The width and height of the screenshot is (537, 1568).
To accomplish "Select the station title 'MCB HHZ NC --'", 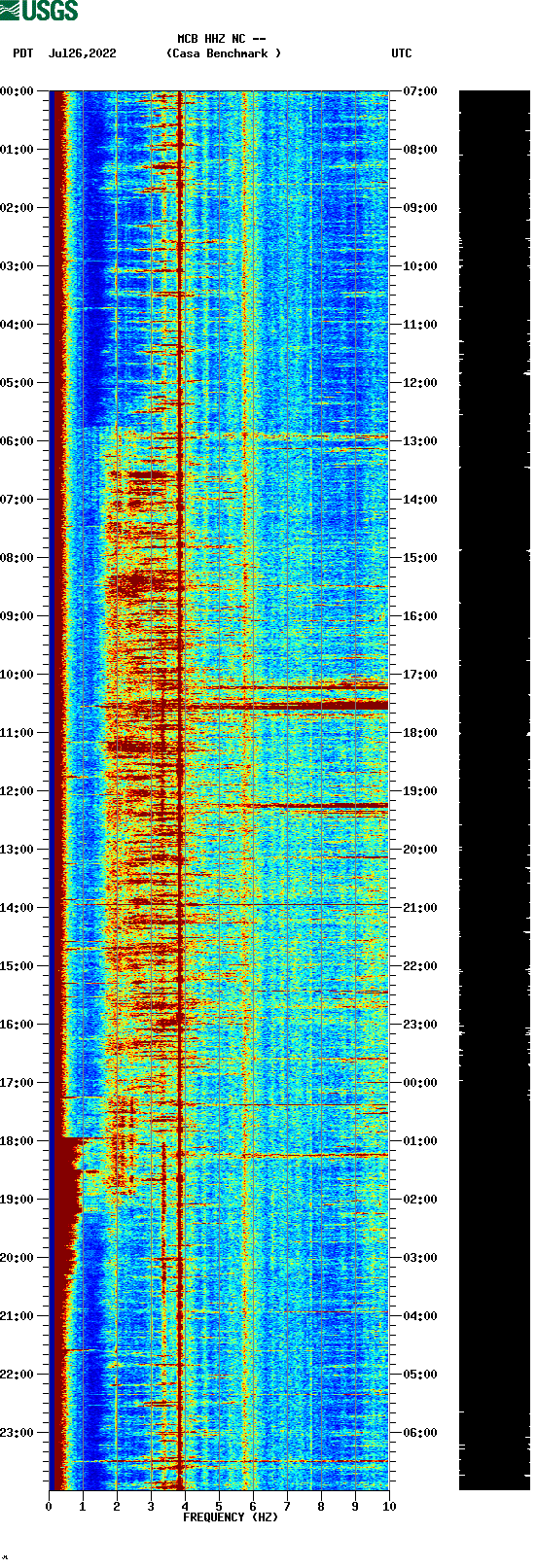I will click(222, 40).
